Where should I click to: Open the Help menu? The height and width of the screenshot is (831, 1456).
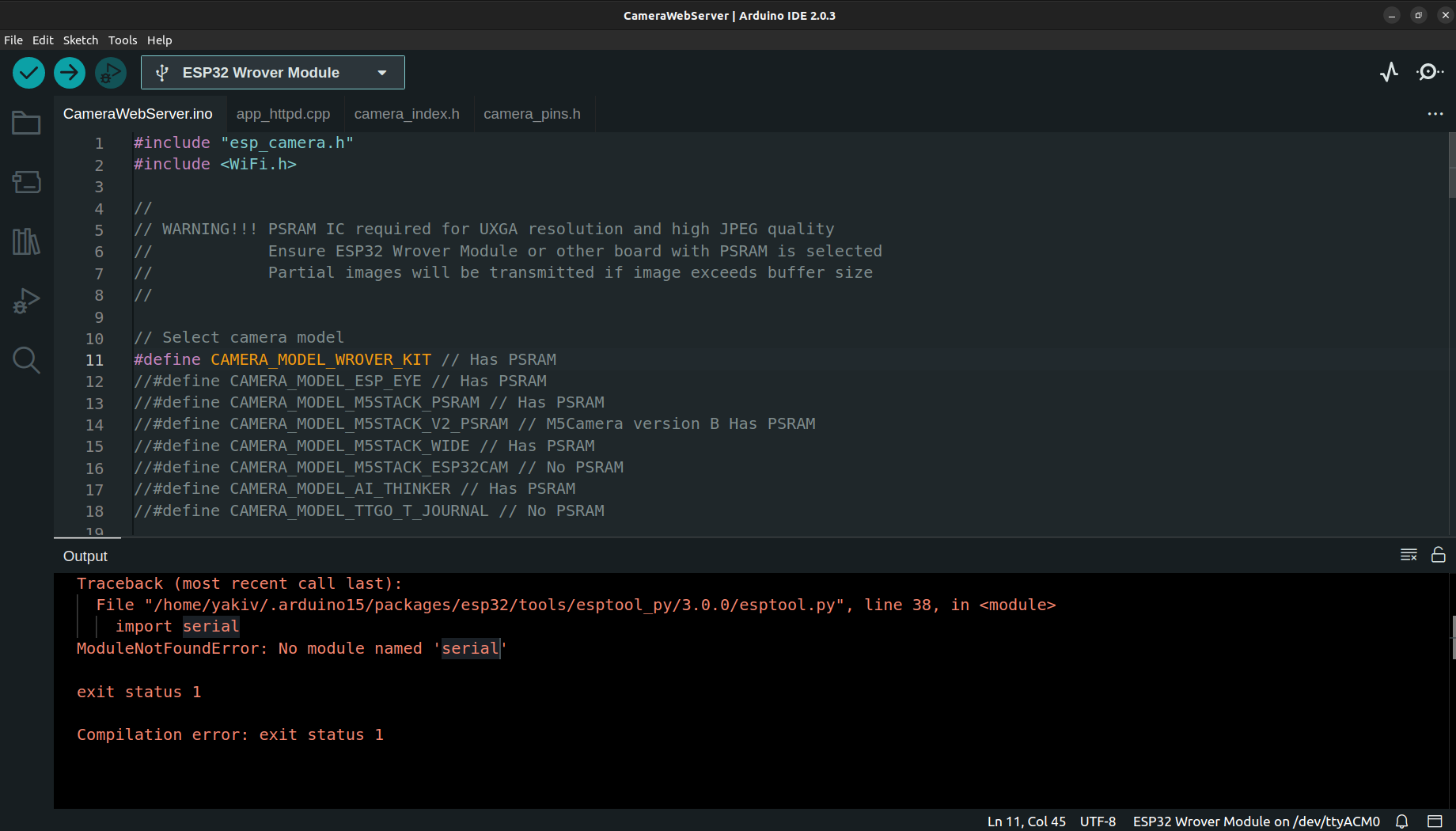coord(159,40)
